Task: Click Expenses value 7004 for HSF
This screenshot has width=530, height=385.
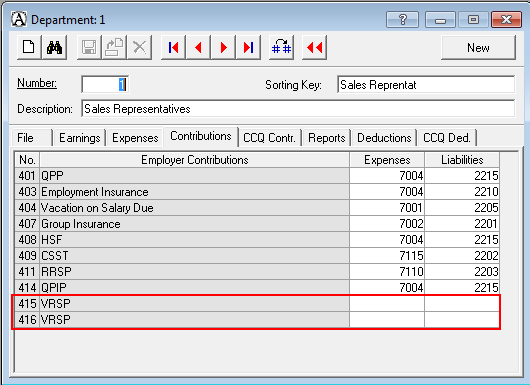Action: click(387, 240)
